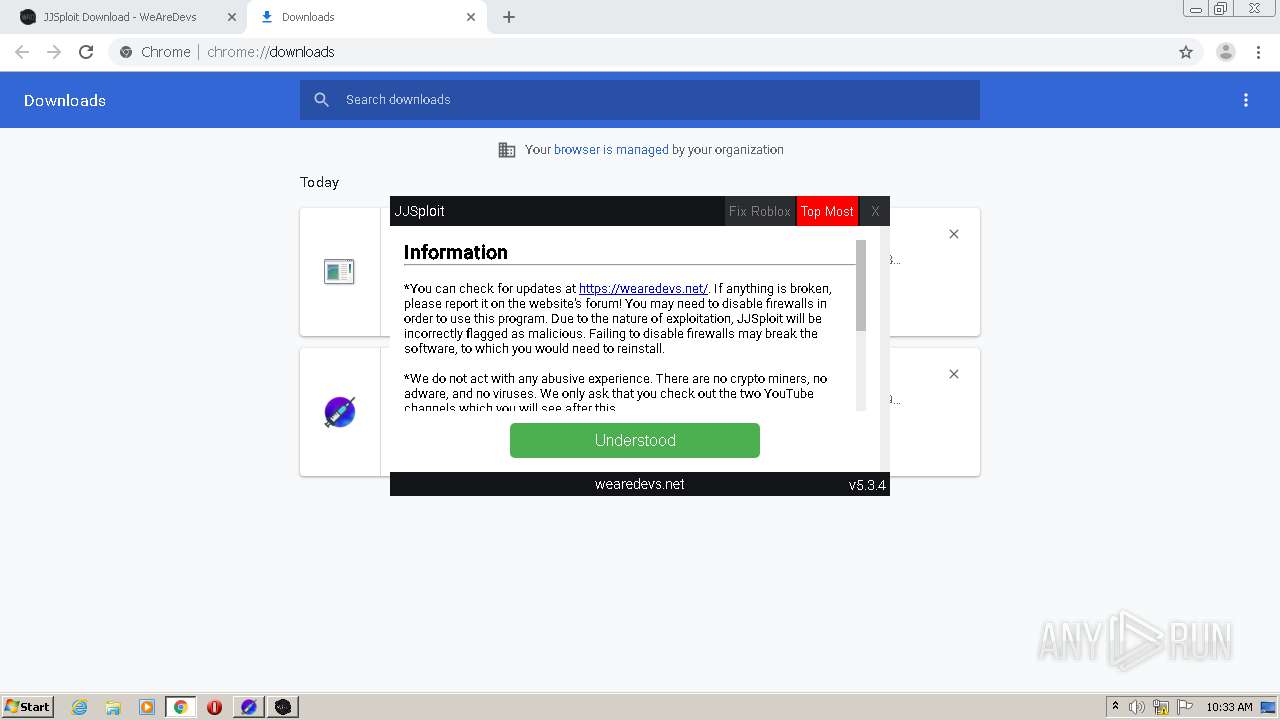Screen dimensions: 1280x720
Task: Open the browser is managed link
Action: pos(611,150)
